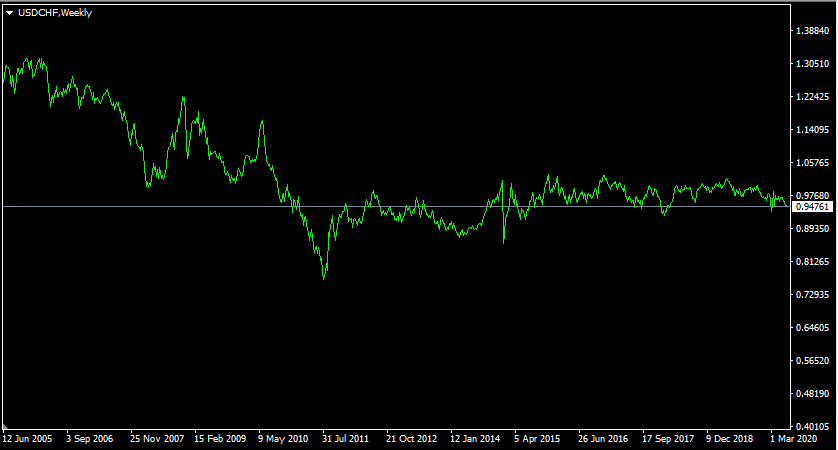The image size is (838, 450).
Task: Click price level 0.56520 on the scale
Action: pos(812,361)
